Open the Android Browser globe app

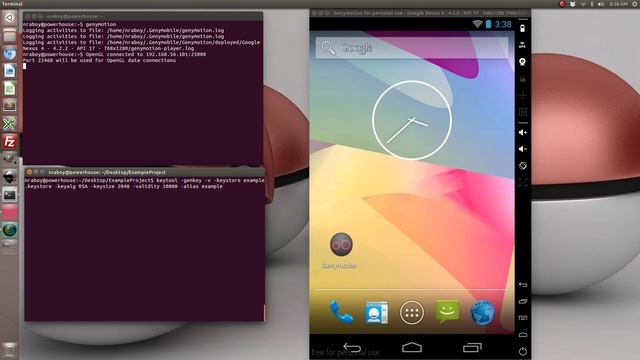482,313
